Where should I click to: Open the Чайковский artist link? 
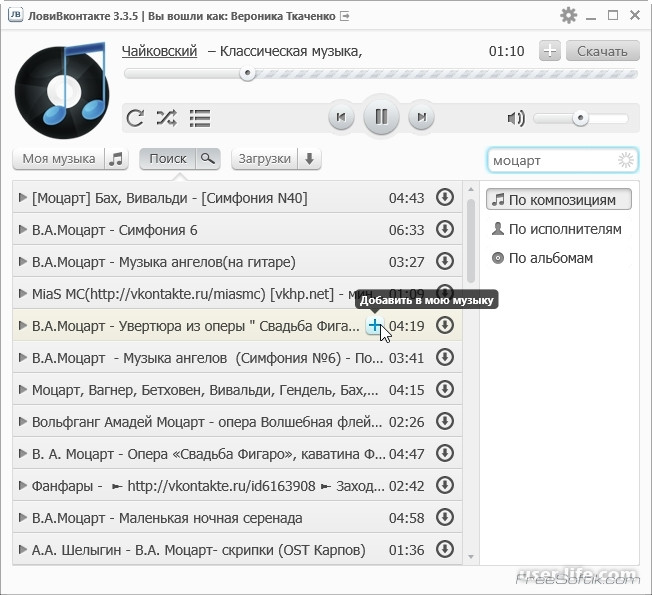(159, 51)
